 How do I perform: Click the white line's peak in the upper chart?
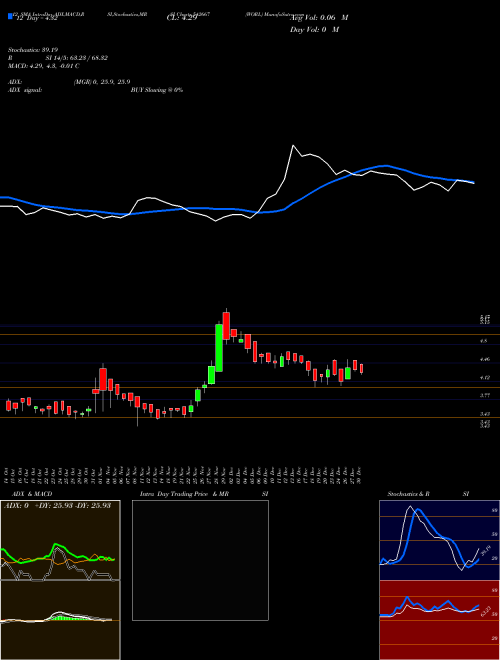[293, 146]
